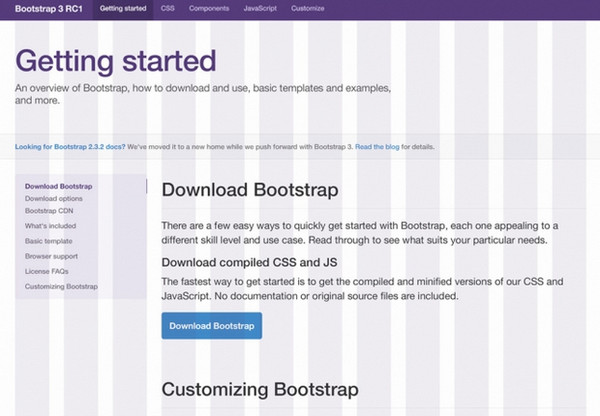Screen dimensions: 600x416
Task: Go to the Components nav item
Action: point(209,8)
